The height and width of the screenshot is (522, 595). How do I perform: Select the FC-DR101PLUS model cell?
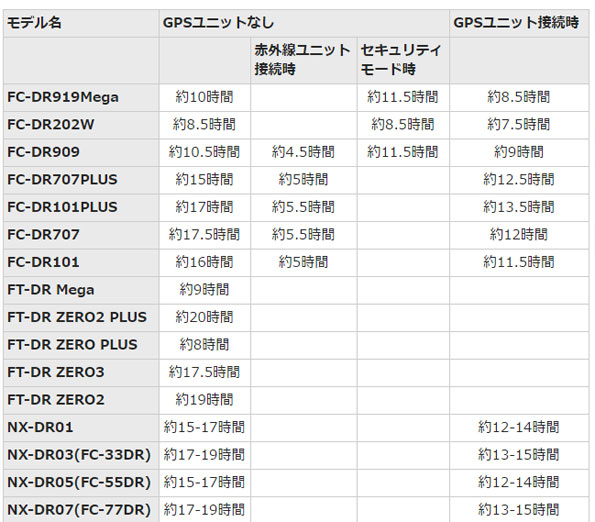click(62, 207)
